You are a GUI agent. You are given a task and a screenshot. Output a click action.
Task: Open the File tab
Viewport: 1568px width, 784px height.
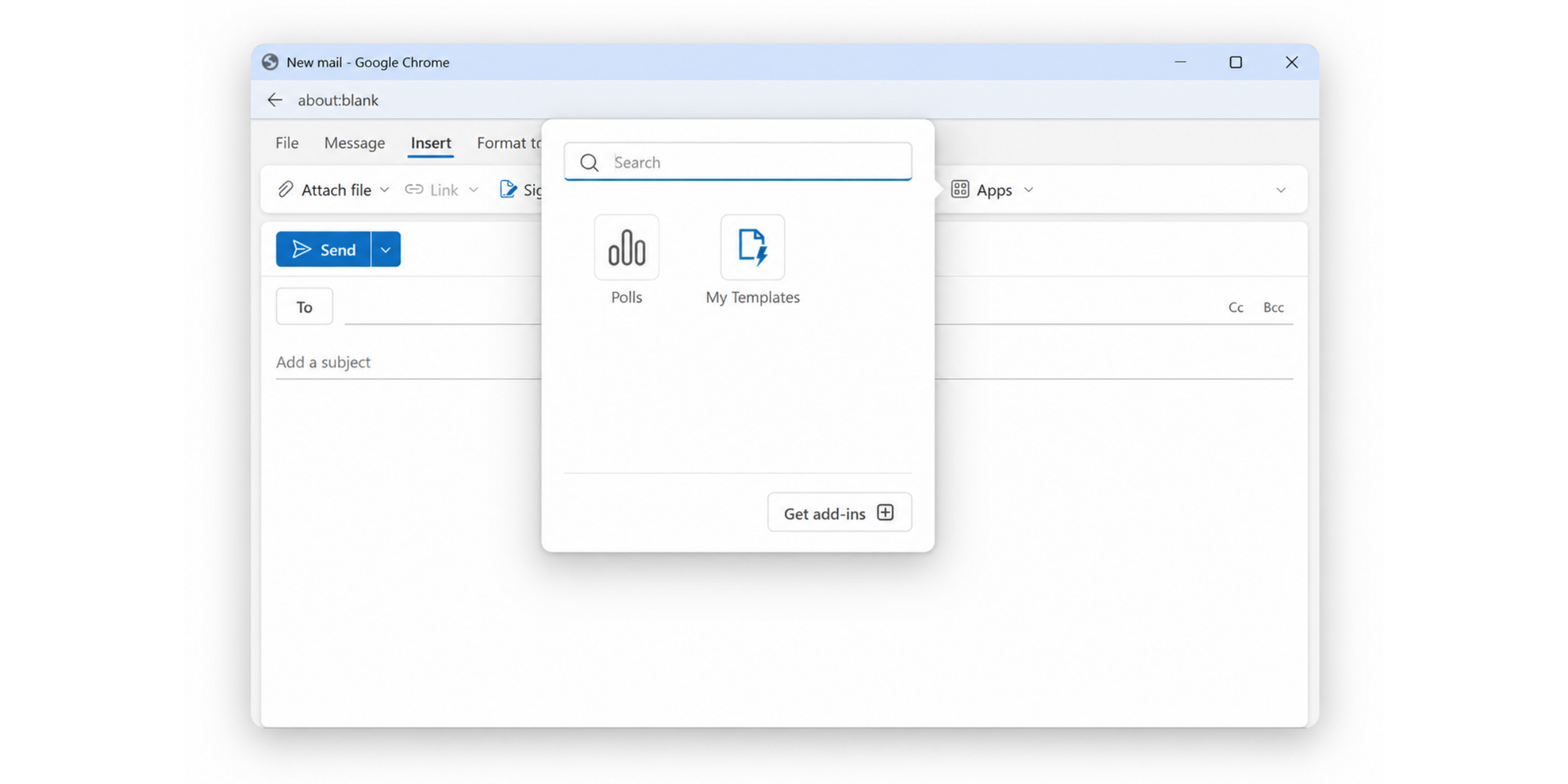click(x=287, y=143)
